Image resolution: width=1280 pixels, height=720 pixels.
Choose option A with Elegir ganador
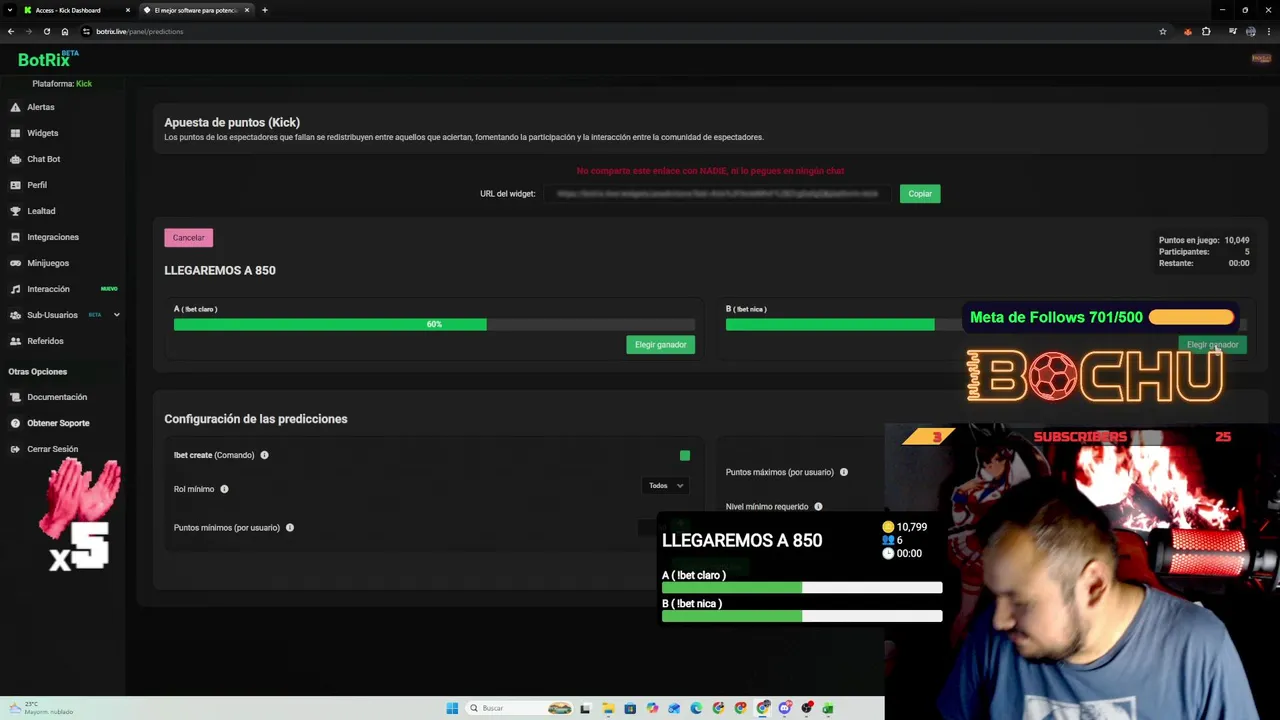pyautogui.click(x=660, y=345)
